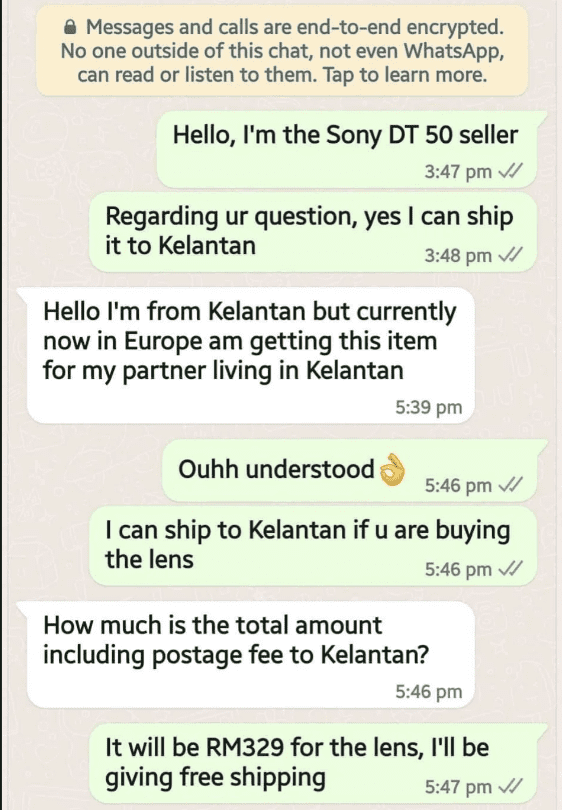Click double-check icon next to 3:48 pm
This screenshot has width=562, height=810.
click(x=510, y=255)
